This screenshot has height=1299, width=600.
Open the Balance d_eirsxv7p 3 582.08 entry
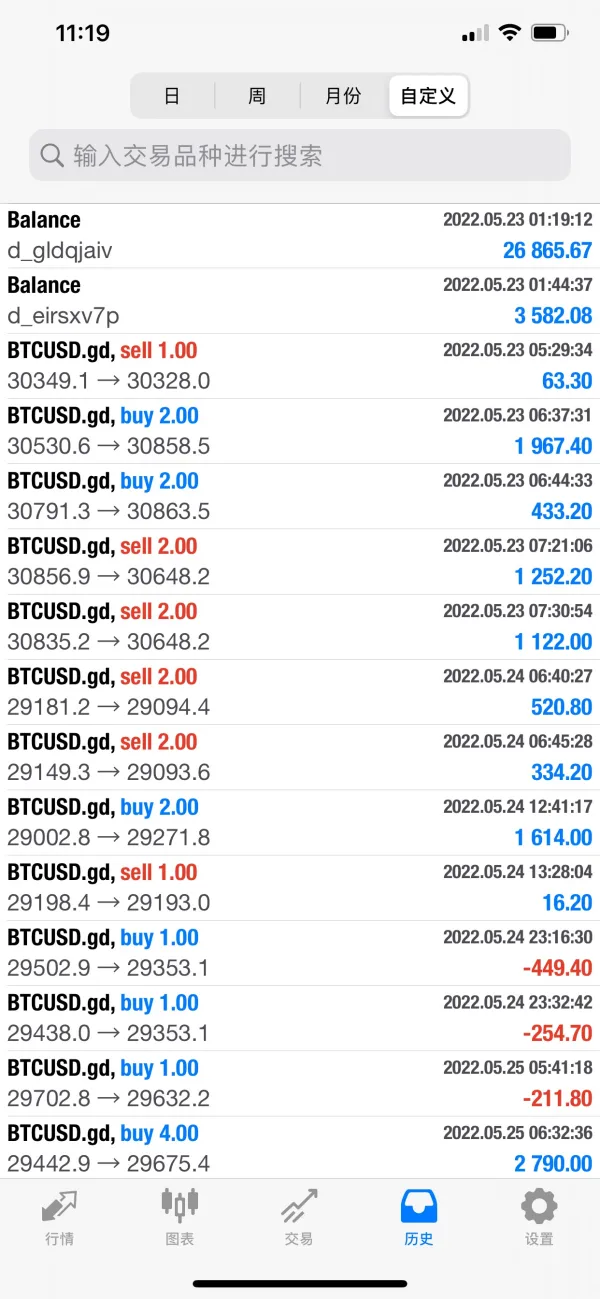coord(300,301)
